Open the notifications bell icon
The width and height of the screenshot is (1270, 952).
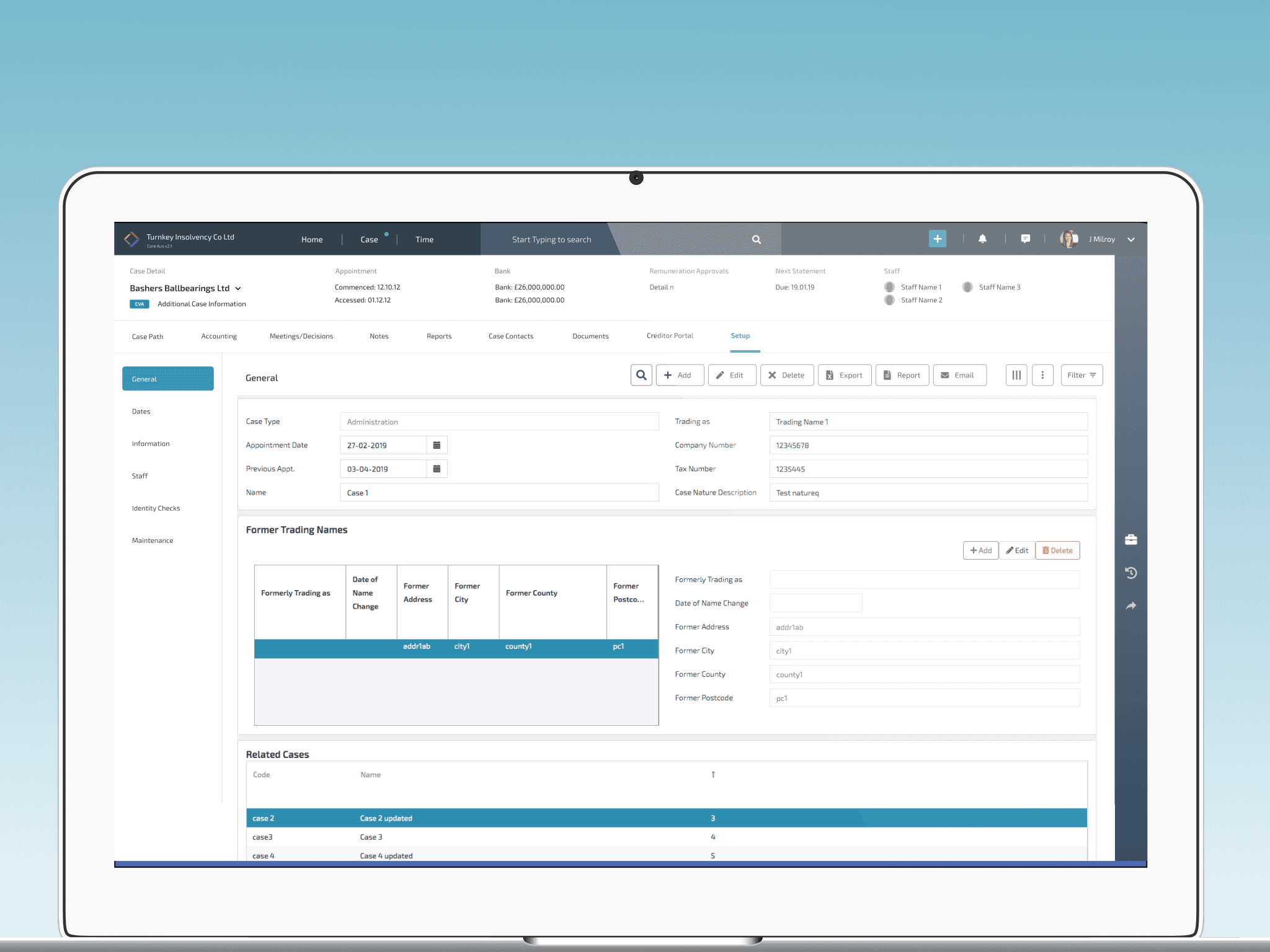[x=982, y=239]
